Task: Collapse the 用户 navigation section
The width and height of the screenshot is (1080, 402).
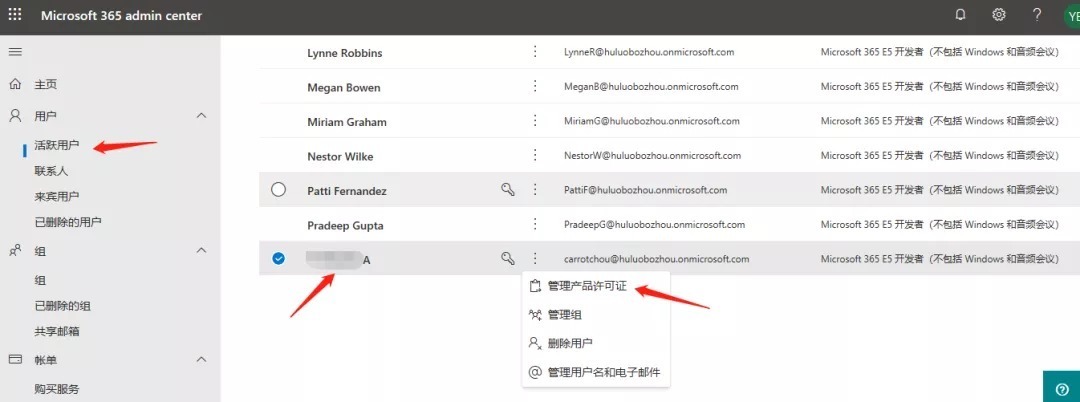Action: coord(201,116)
